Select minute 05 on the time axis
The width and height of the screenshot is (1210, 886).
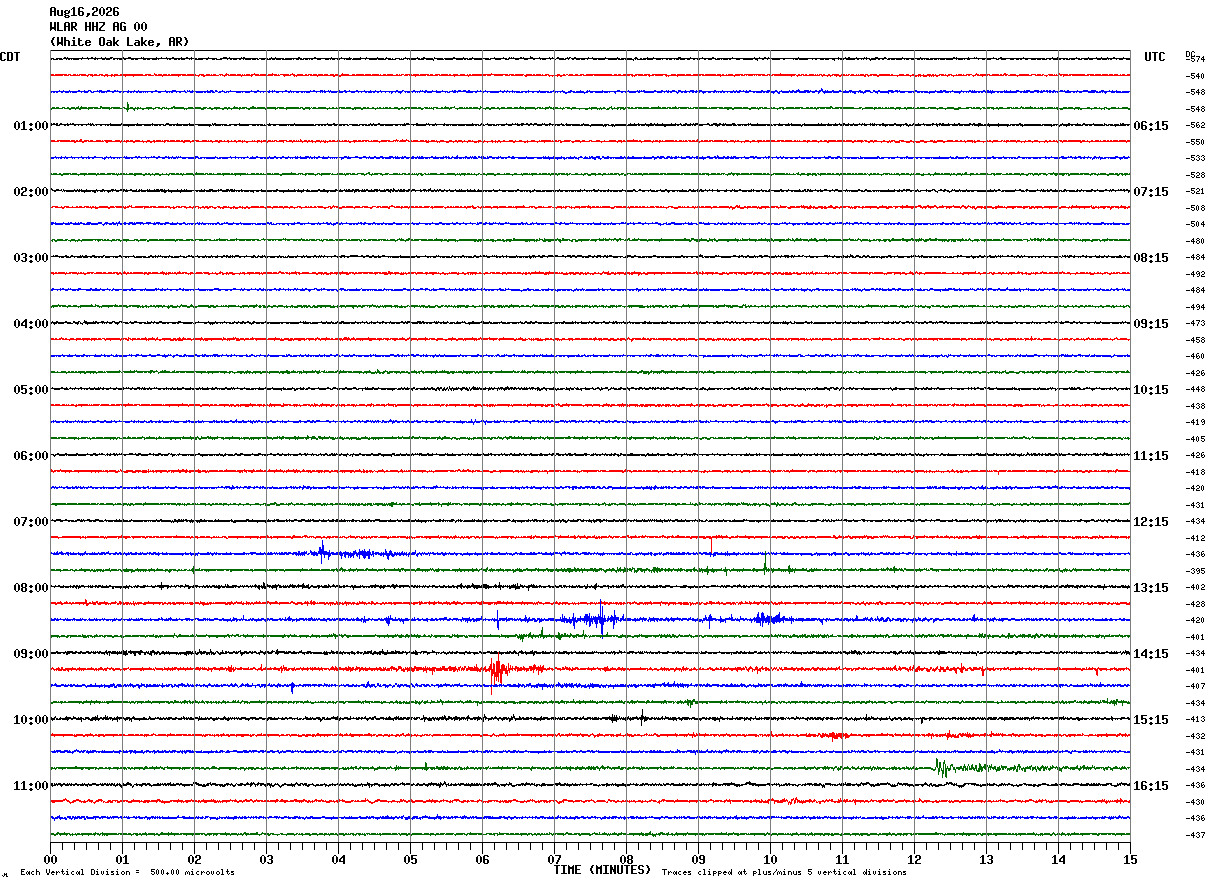point(410,859)
